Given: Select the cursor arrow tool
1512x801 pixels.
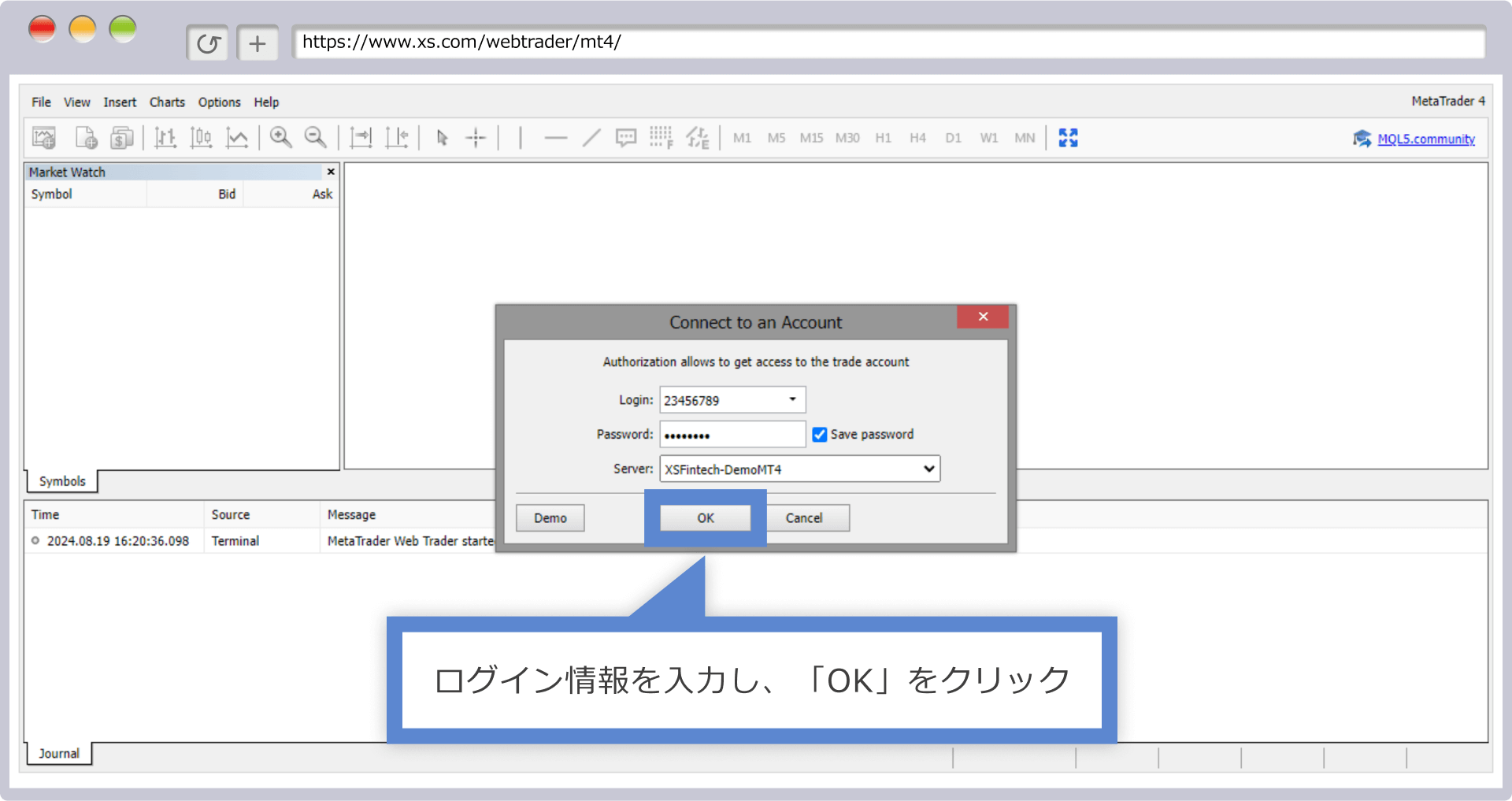Looking at the screenshot, I should coord(442,138).
